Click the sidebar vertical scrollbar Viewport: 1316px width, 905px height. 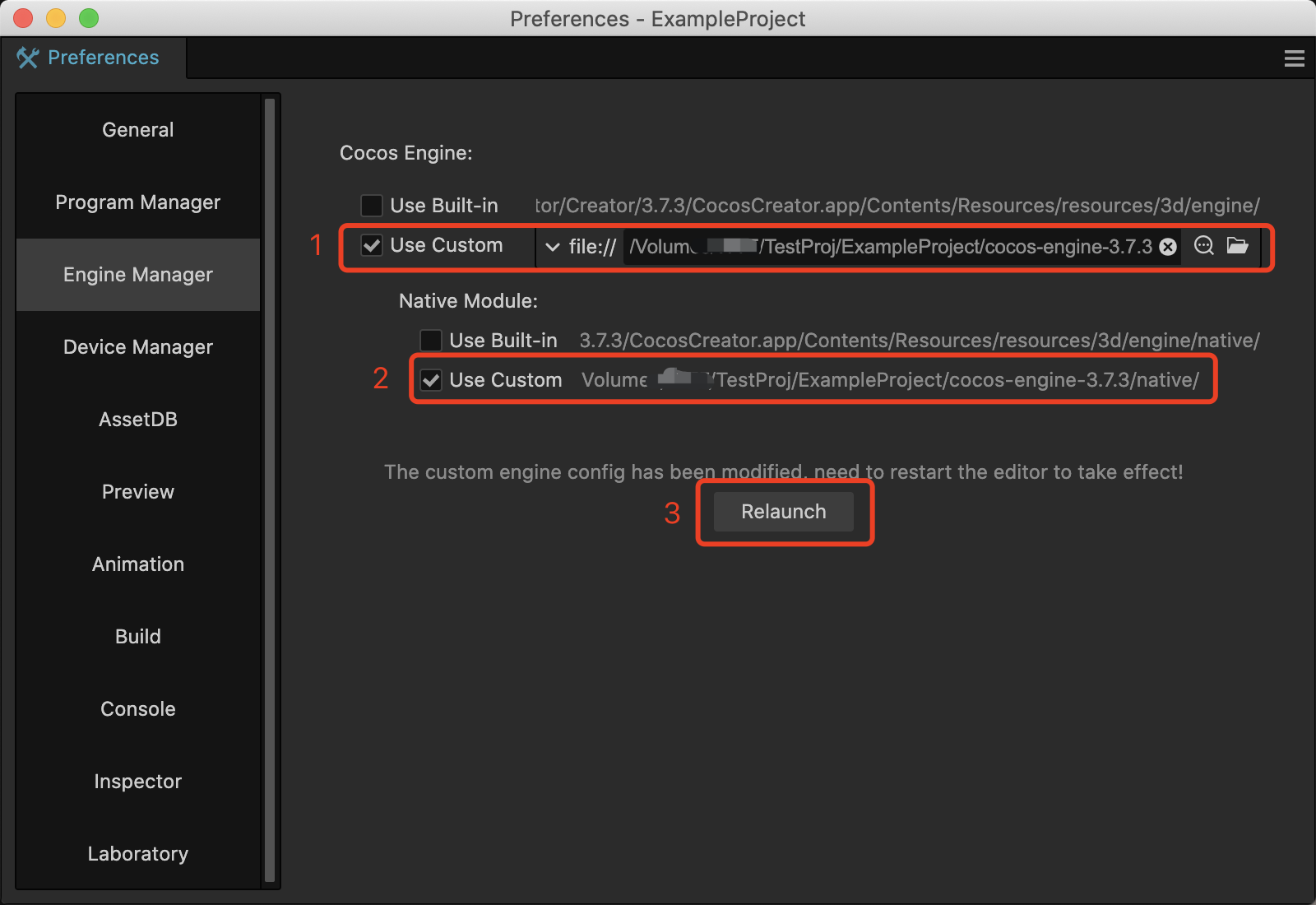click(269, 490)
